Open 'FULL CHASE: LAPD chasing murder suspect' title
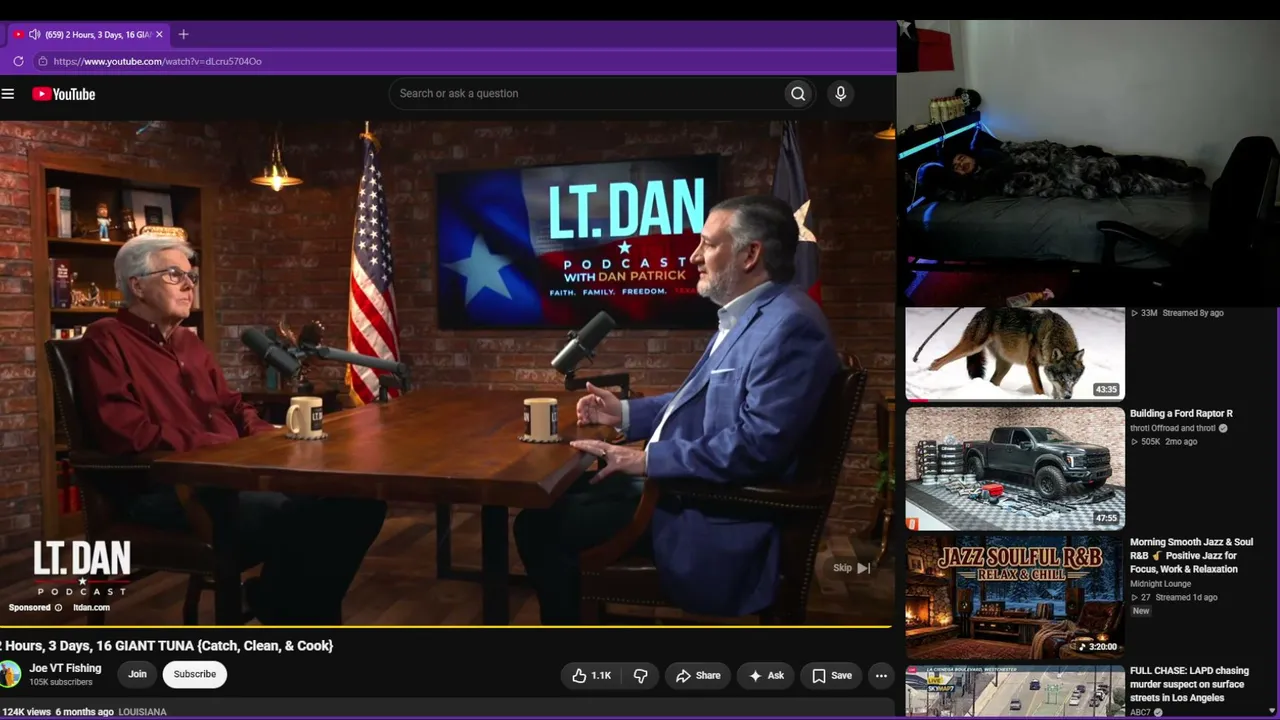The height and width of the screenshot is (720, 1280). click(x=1190, y=684)
